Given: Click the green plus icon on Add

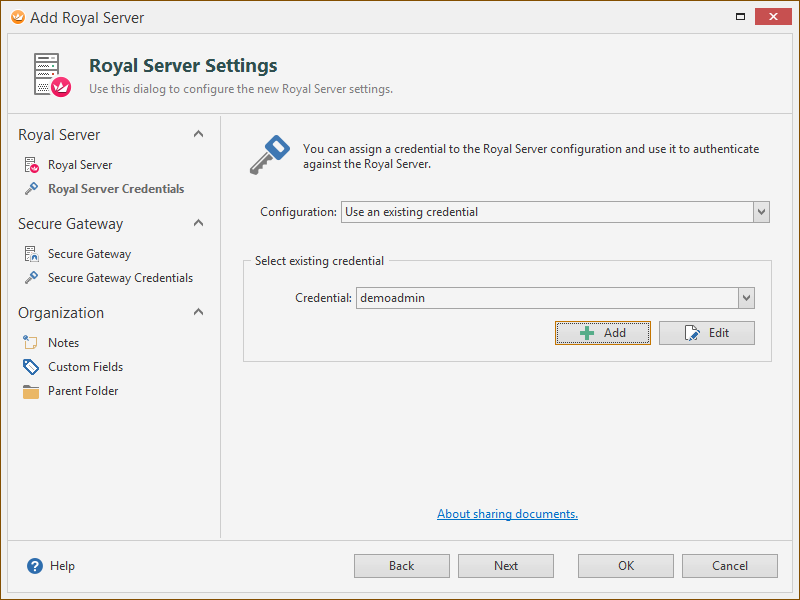Looking at the screenshot, I should pos(587,333).
